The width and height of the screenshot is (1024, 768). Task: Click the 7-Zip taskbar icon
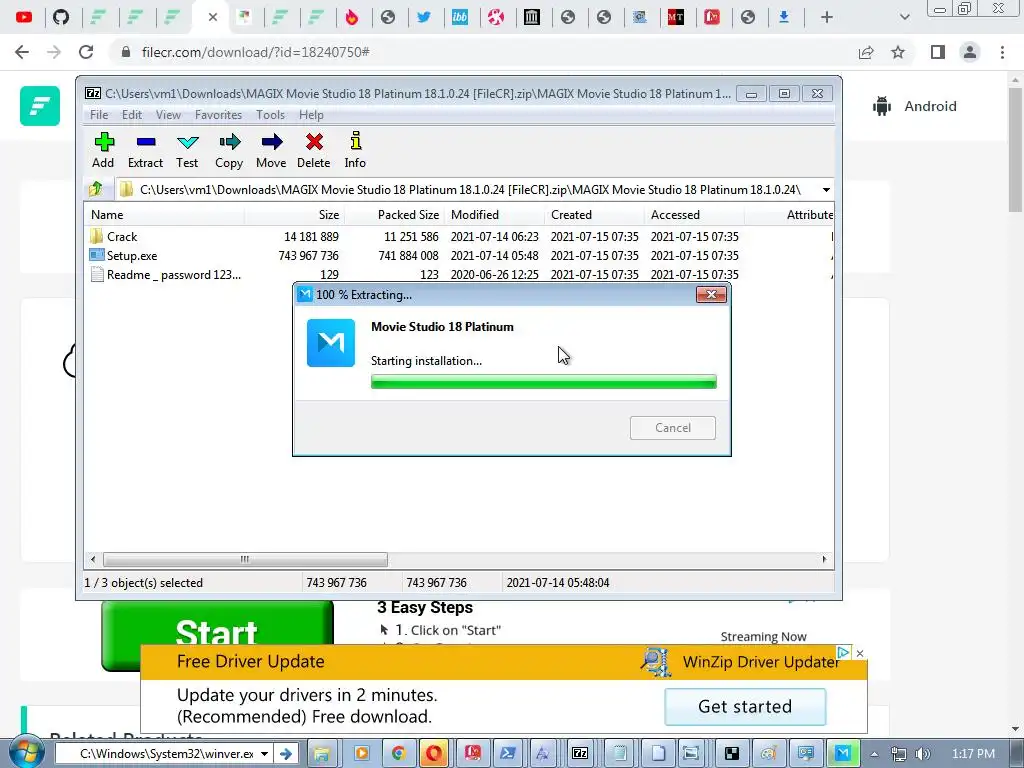[x=579, y=754]
